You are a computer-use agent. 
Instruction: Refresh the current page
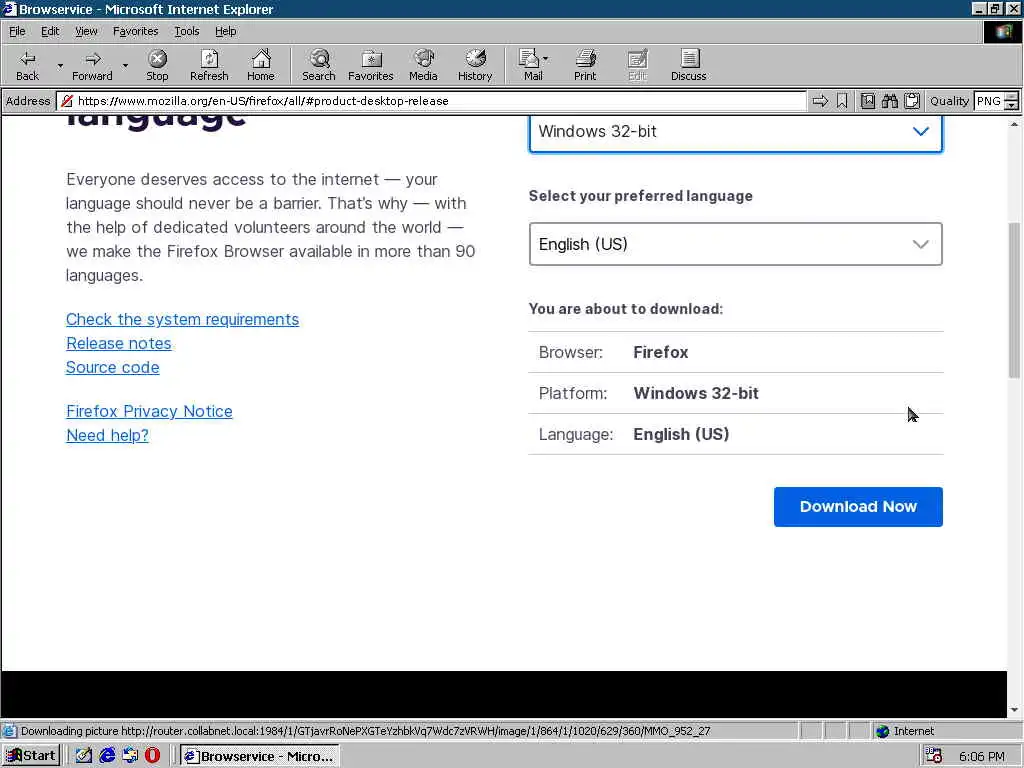(209, 65)
